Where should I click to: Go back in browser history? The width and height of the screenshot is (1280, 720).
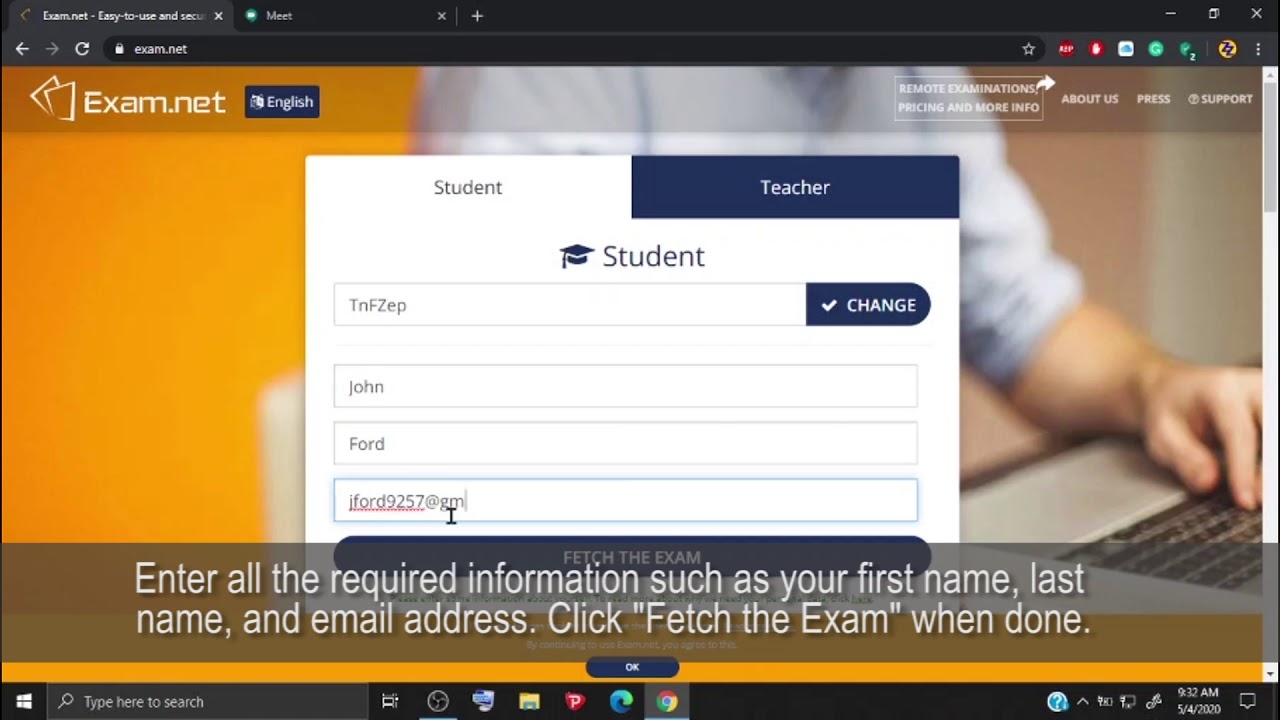[22, 48]
